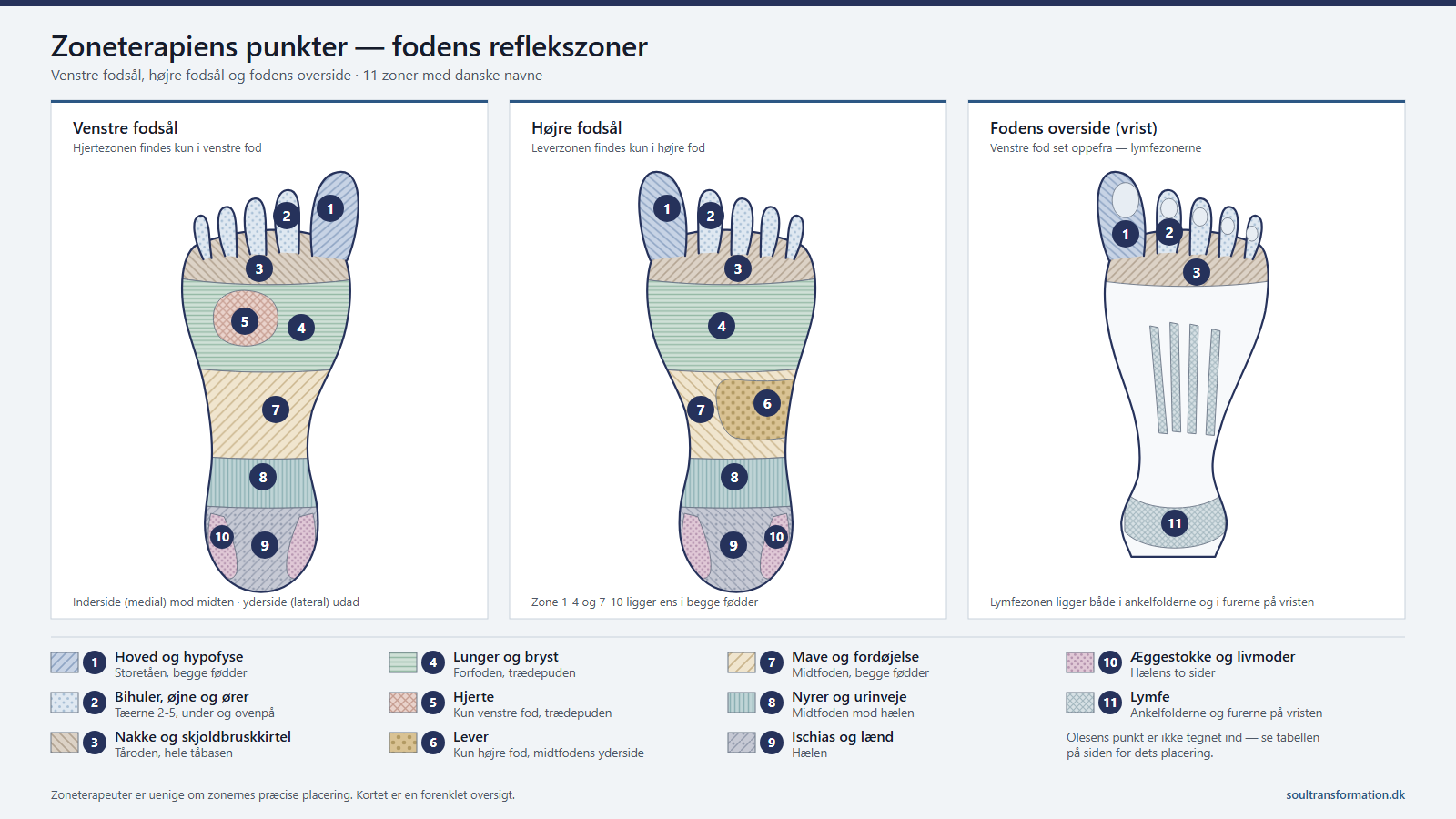Click the Venstre fodsål panel heading

click(126, 128)
